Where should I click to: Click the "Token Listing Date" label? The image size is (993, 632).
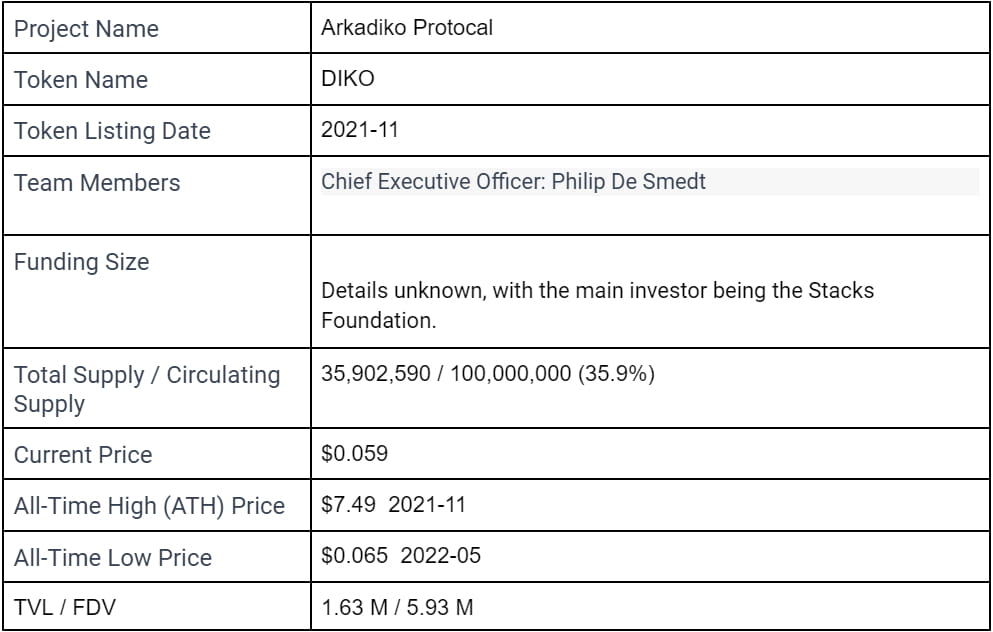[x=112, y=131]
